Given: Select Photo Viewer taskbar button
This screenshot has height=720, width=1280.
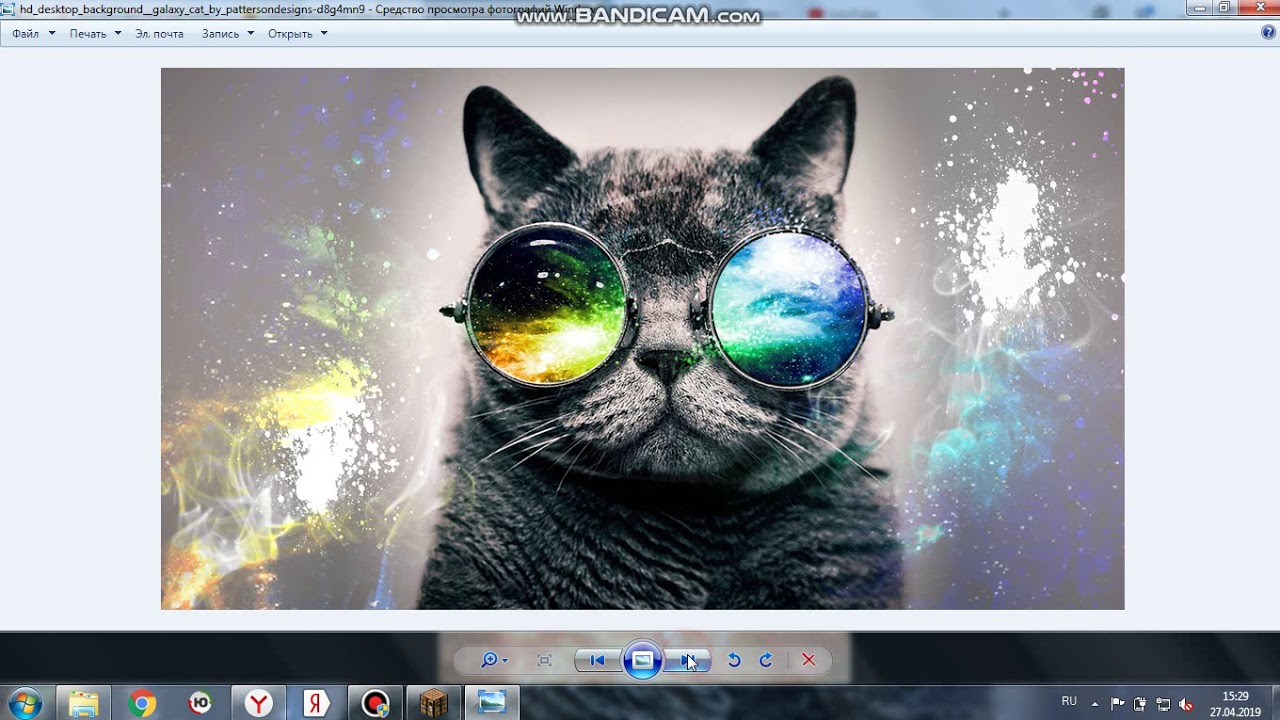Looking at the screenshot, I should tap(492, 703).
